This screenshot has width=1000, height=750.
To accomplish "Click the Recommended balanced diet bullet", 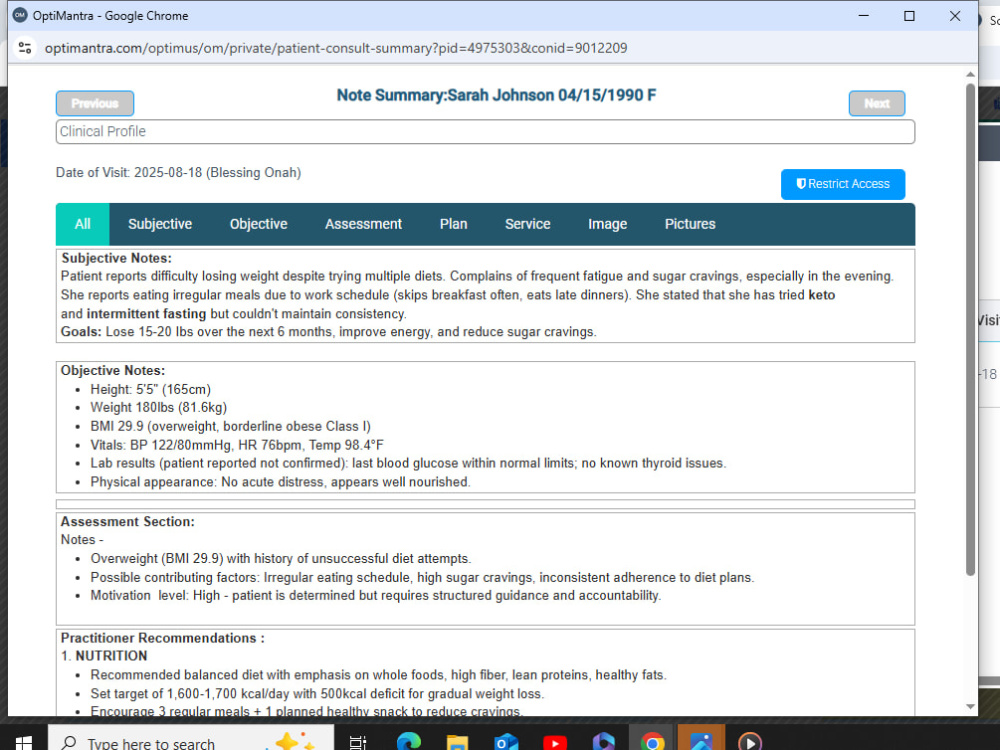I will (378, 675).
